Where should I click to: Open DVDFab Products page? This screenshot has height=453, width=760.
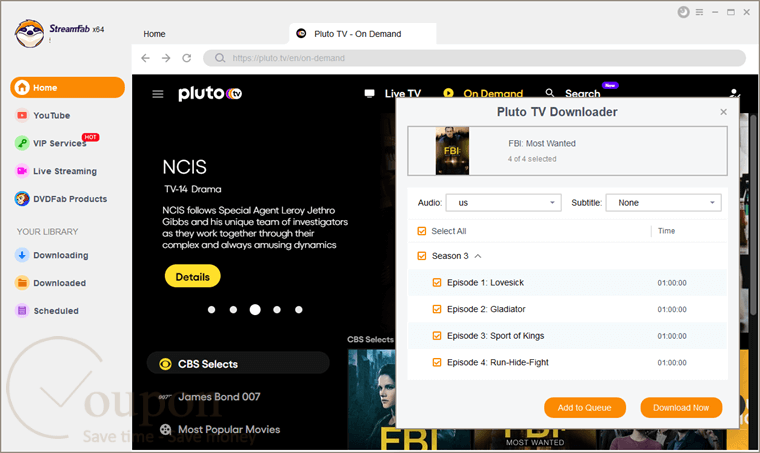click(61, 199)
